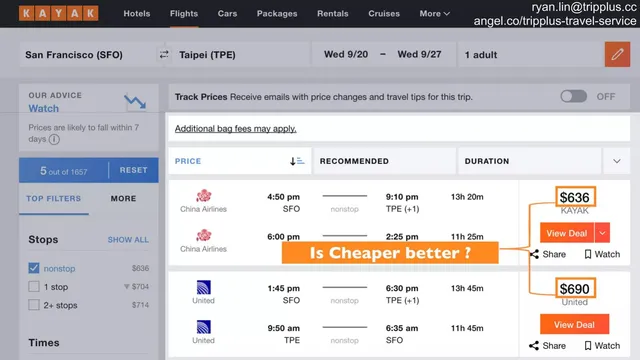This screenshot has height=360, width=640.
Task: Edit search with the pencil button
Action: (617, 54)
